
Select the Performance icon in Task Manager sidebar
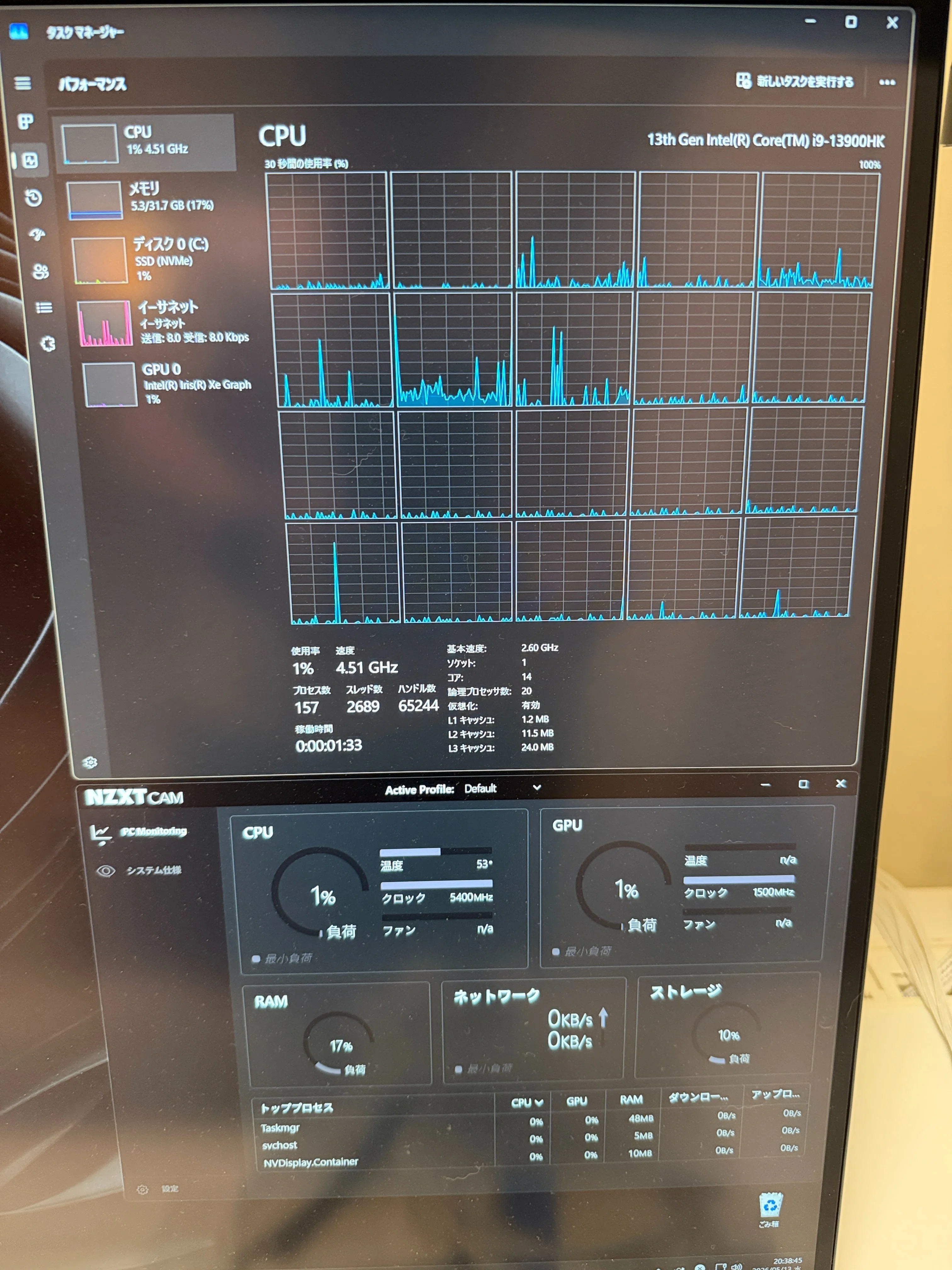pos(30,160)
